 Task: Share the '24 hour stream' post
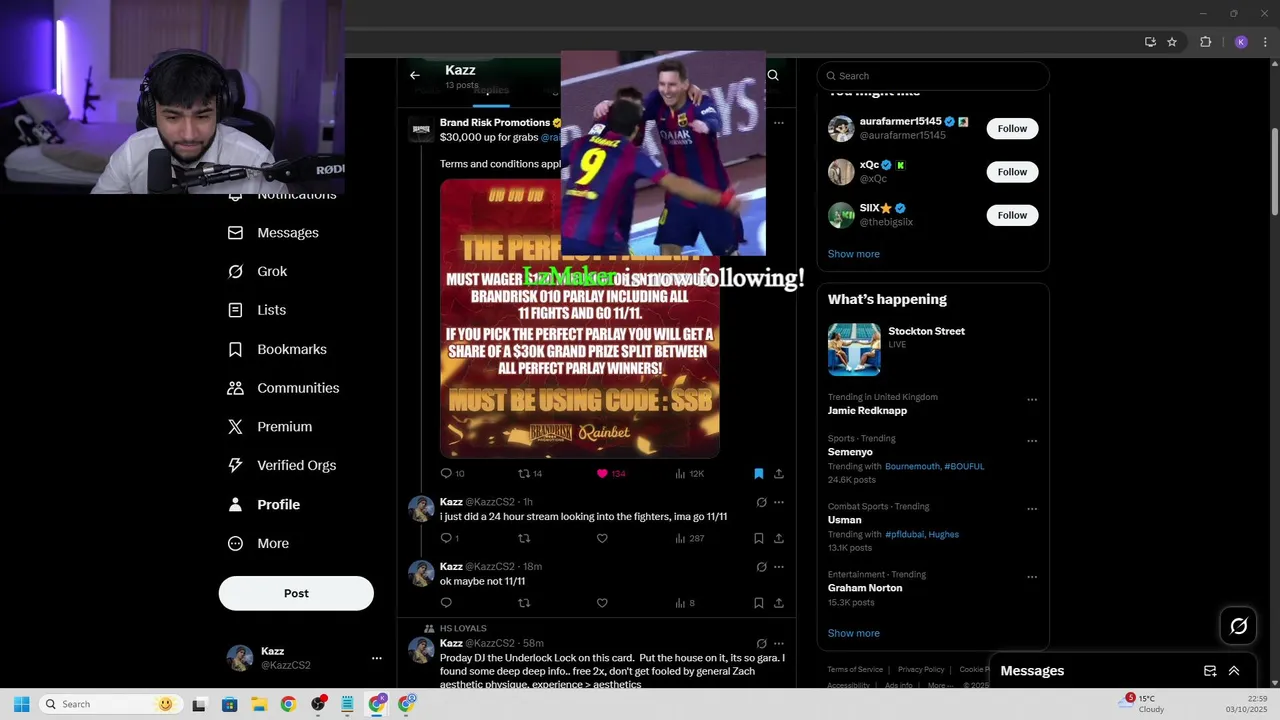[x=779, y=538]
